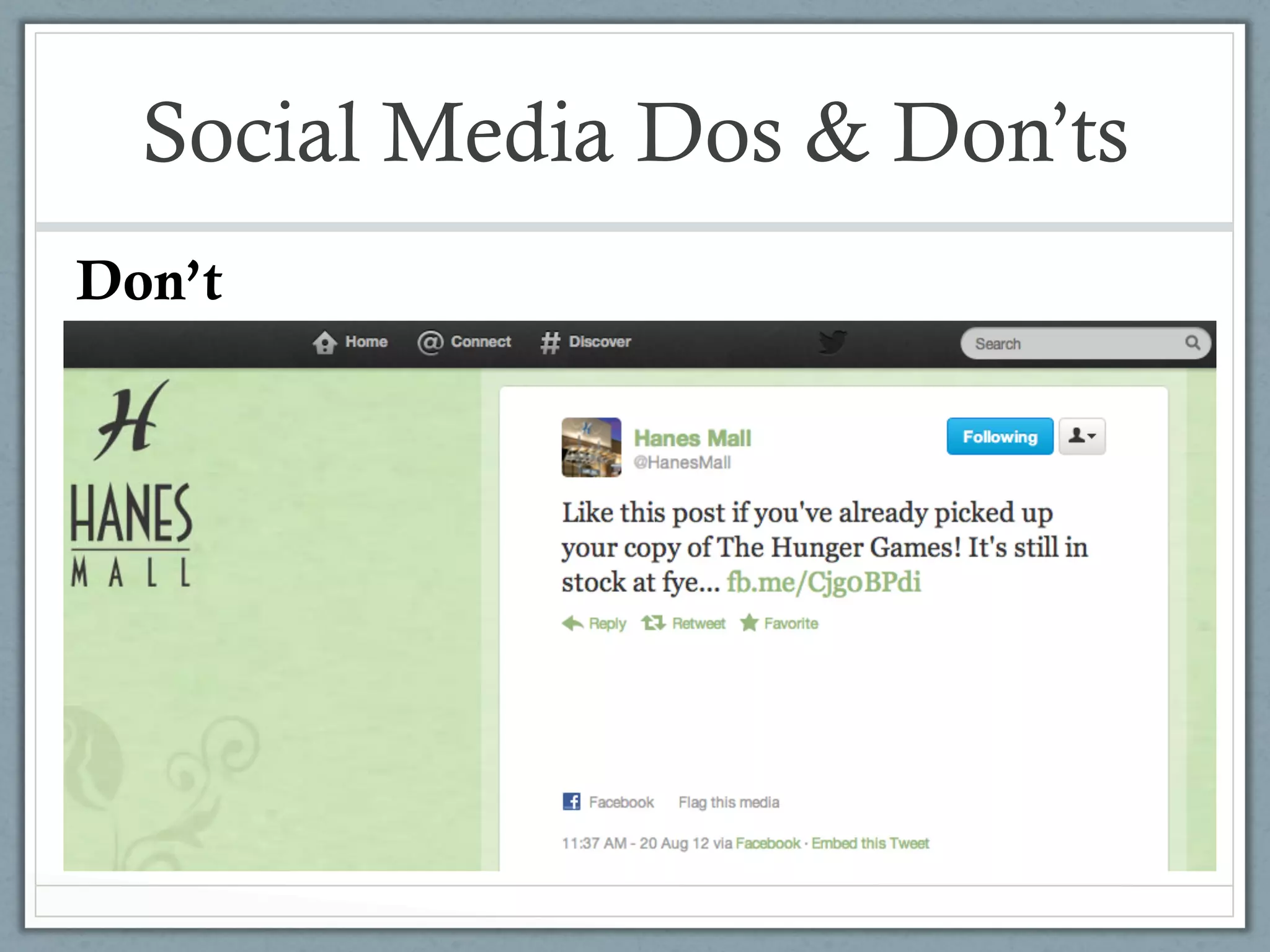Open the Facebook media source link
1270x952 pixels.
621,802
